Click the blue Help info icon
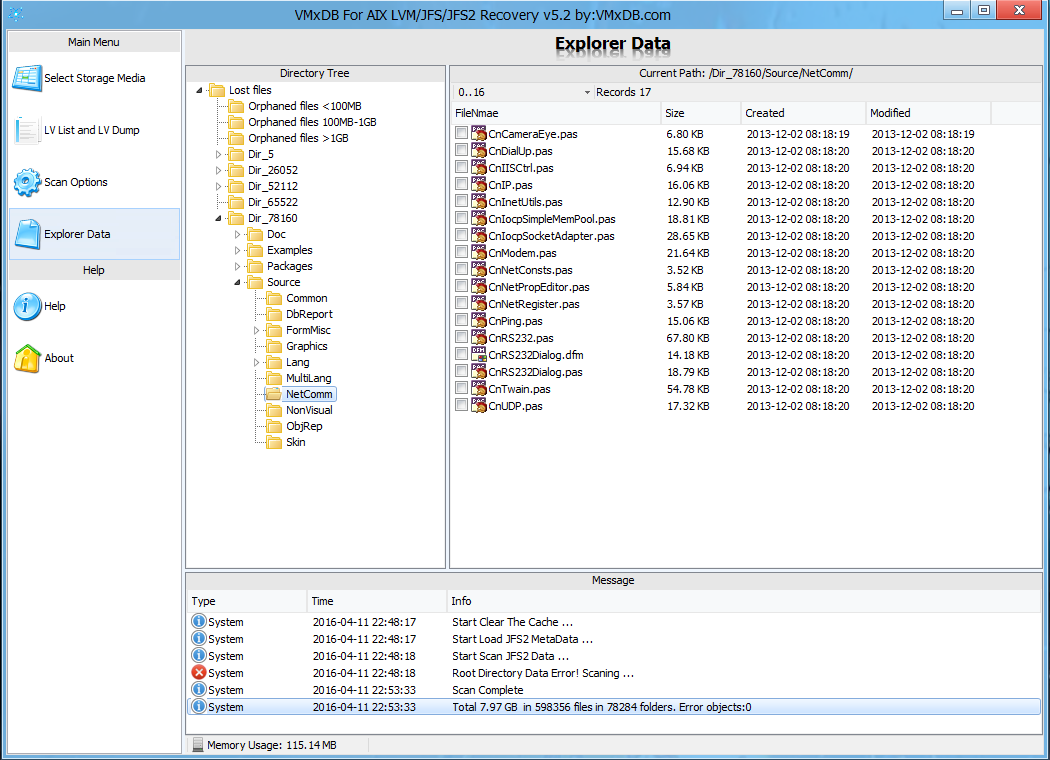This screenshot has height=760, width=1050. (x=27, y=307)
